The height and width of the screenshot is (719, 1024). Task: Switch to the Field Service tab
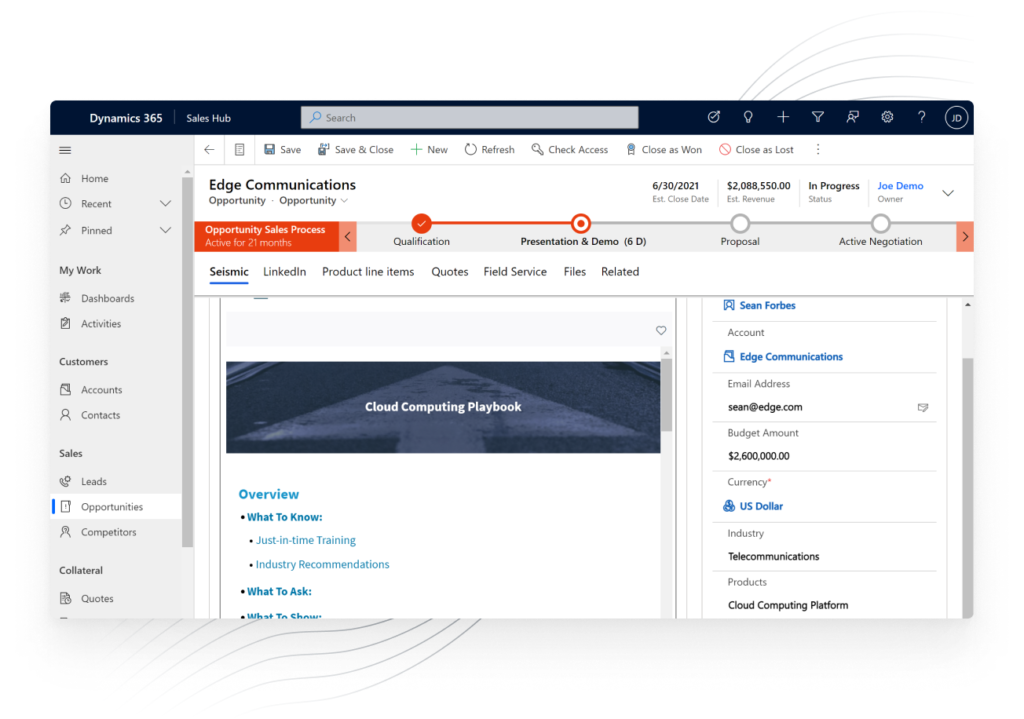[x=515, y=272]
